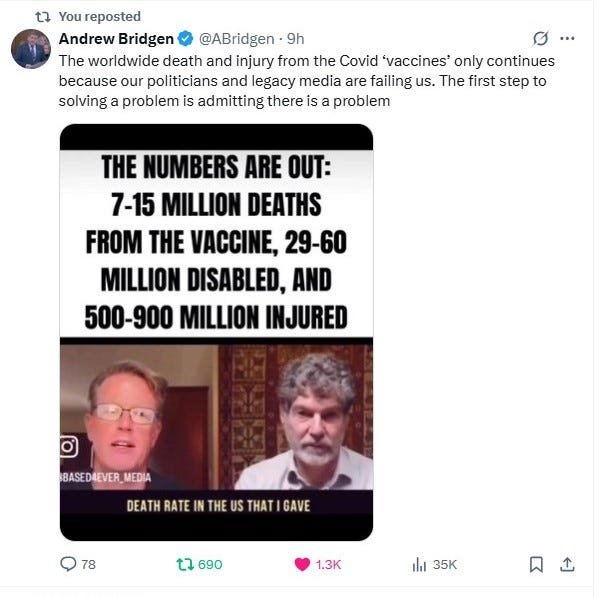Click the blue verified badge
602x597 pixels.
click(x=186, y=39)
